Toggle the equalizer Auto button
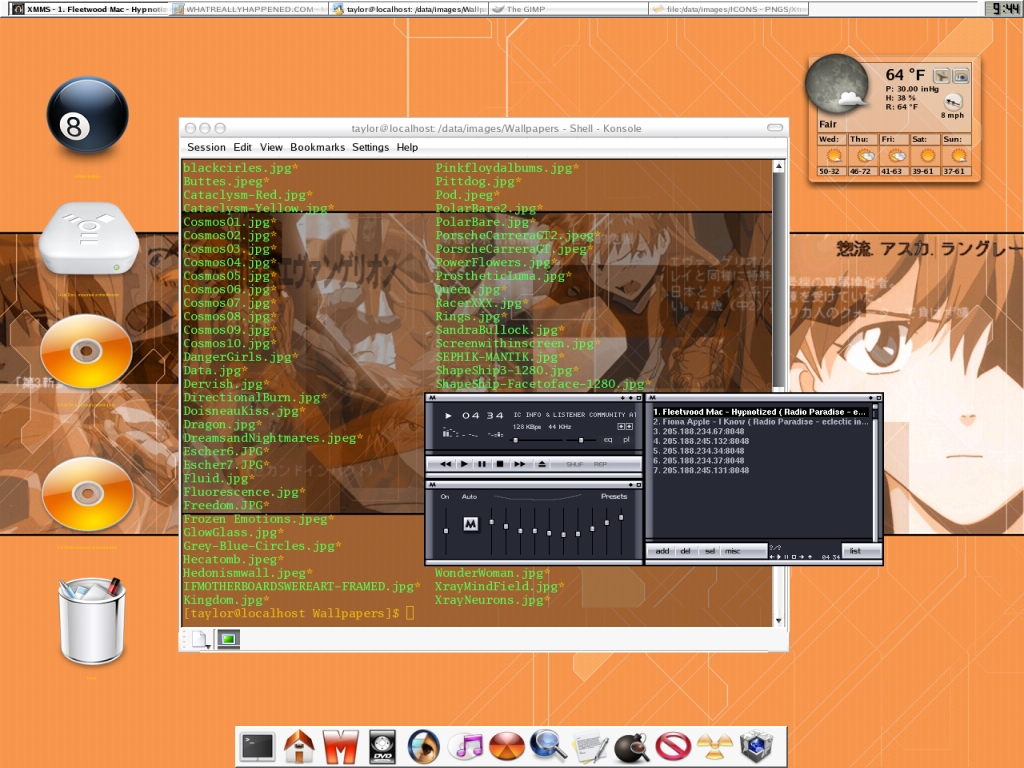The width and height of the screenshot is (1024, 768). tap(469, 496)
